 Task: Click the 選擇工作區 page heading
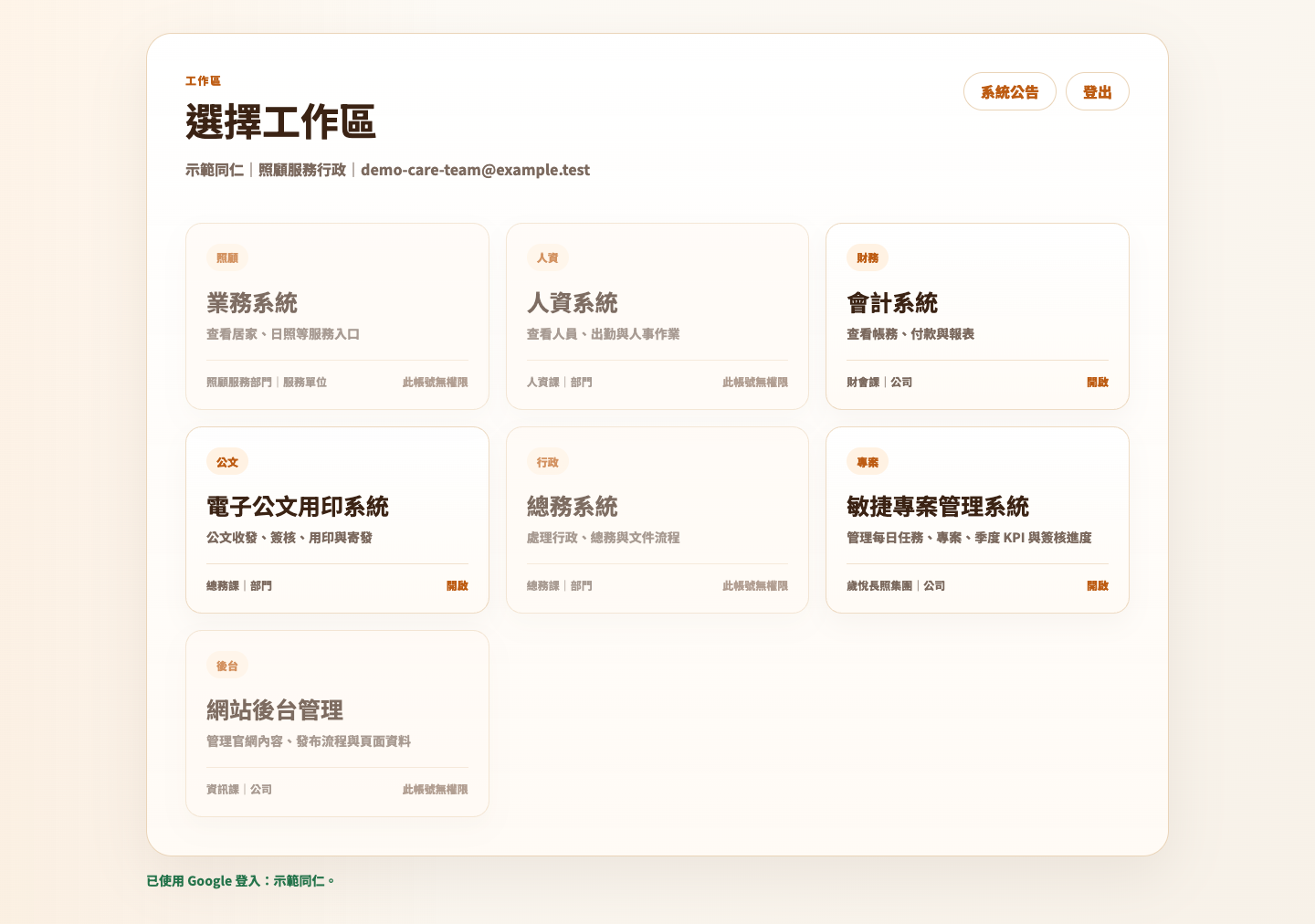(280, 121)
